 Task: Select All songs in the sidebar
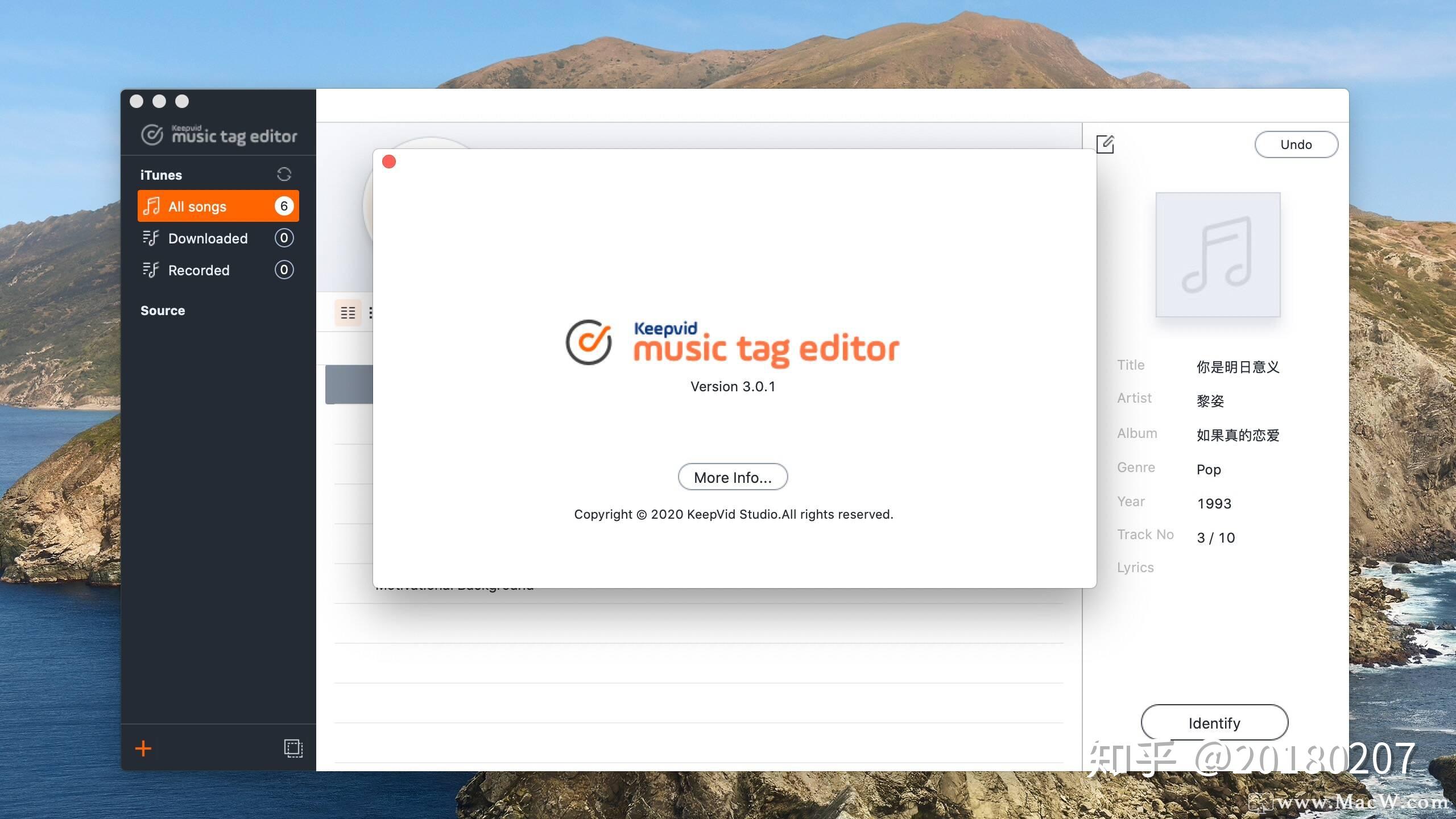(218, 206)
